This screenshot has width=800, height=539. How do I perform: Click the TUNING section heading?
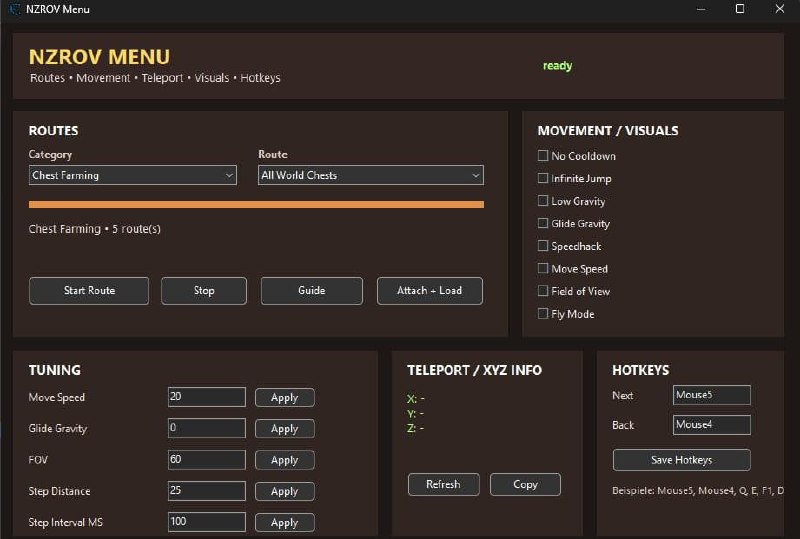[55, 370]
